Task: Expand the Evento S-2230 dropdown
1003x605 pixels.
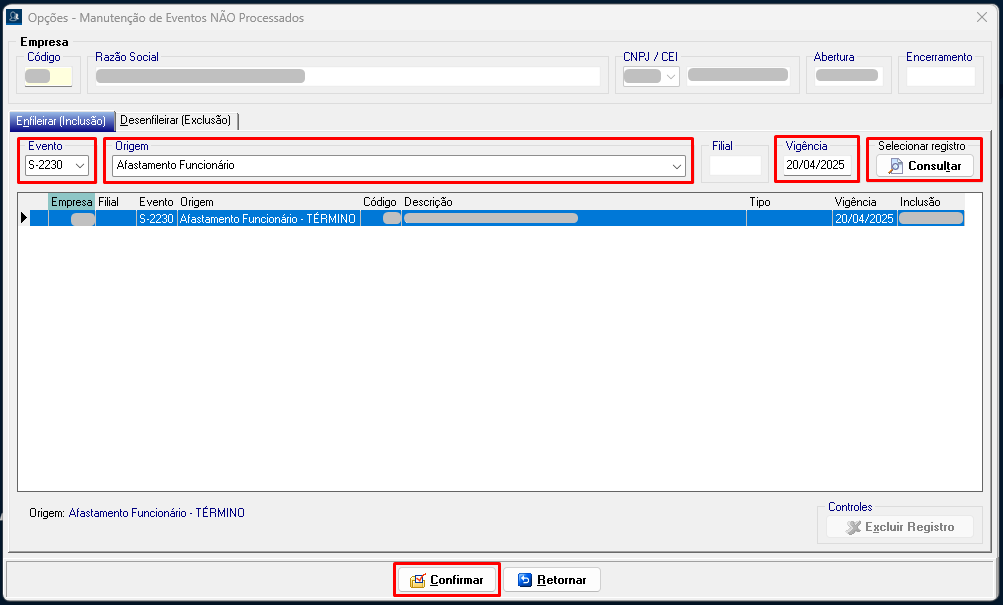Action: coord(80,165)
